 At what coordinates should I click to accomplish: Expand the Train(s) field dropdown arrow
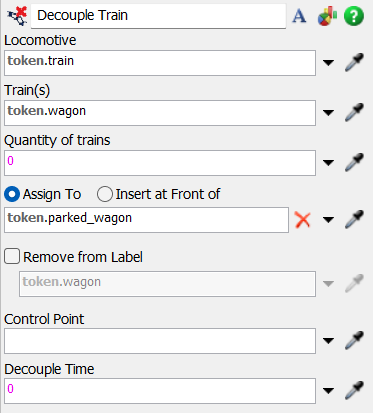click(x=328, y=112)
